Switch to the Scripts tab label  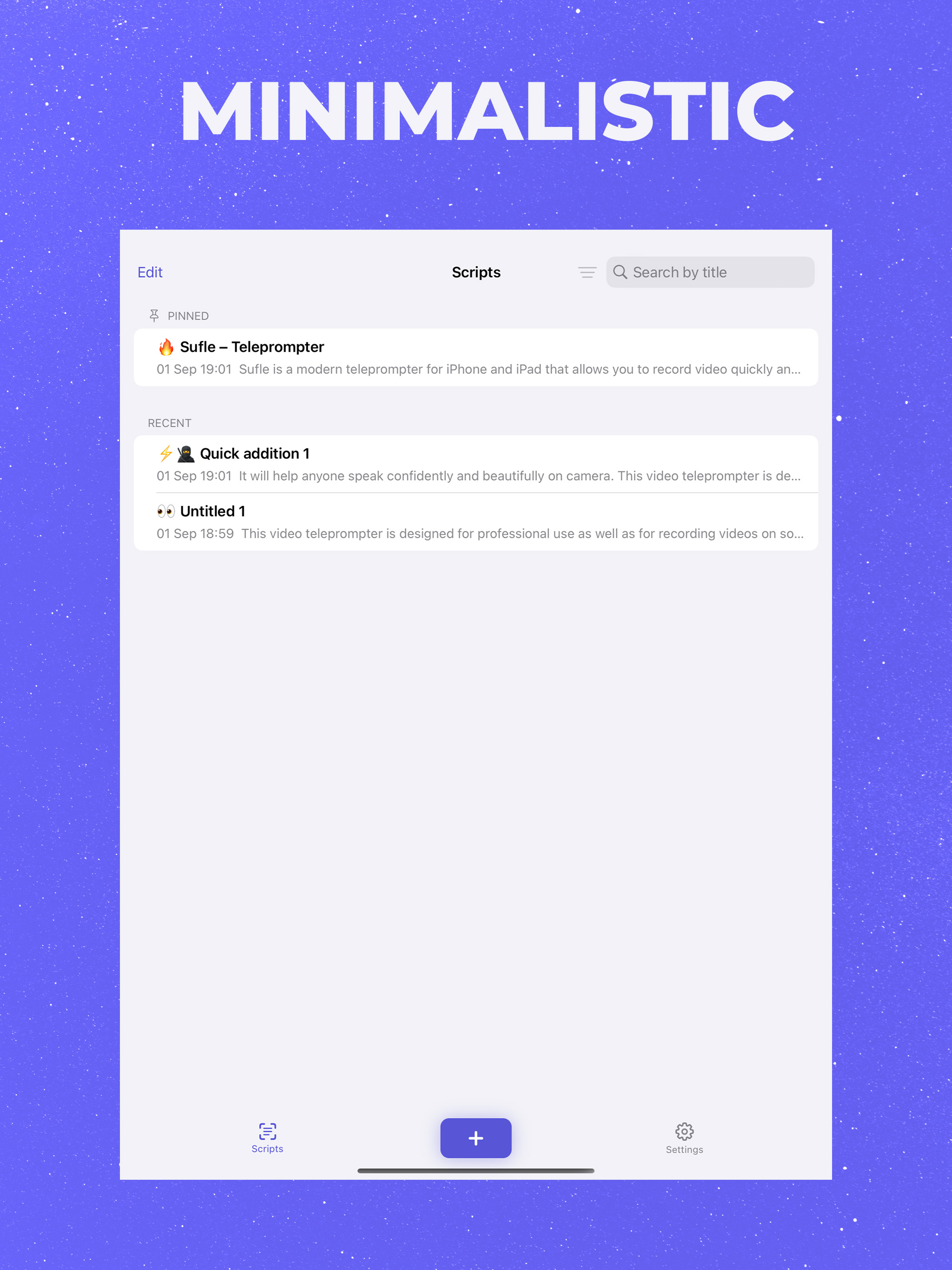pyautogui.click(x=267, y=1149)
